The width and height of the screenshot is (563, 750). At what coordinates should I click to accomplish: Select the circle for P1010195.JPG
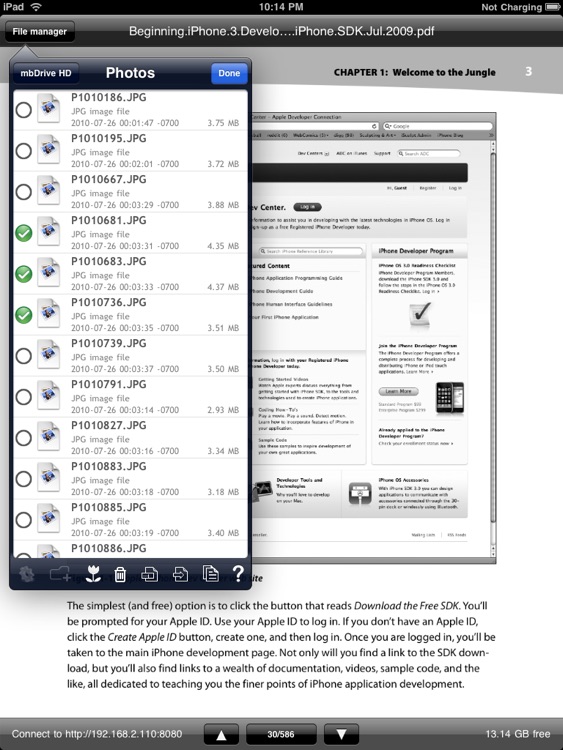23,151
